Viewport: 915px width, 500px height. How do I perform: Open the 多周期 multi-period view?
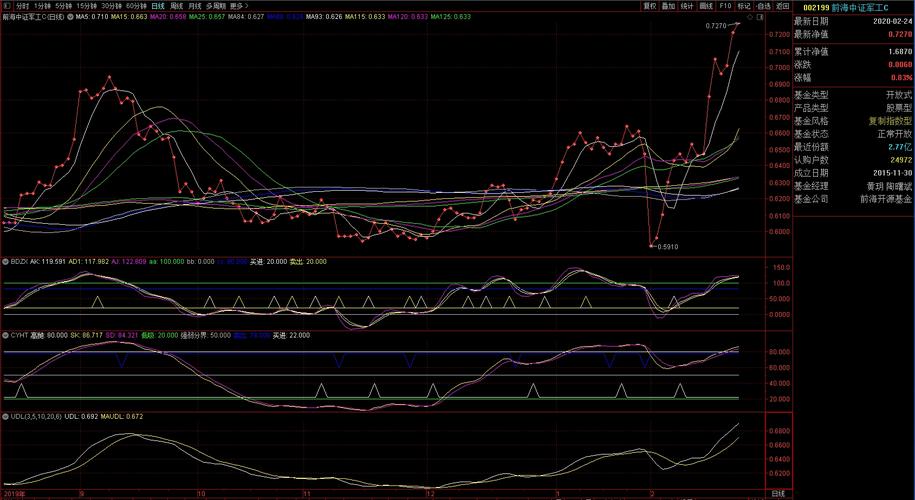[x=215, y=5]
